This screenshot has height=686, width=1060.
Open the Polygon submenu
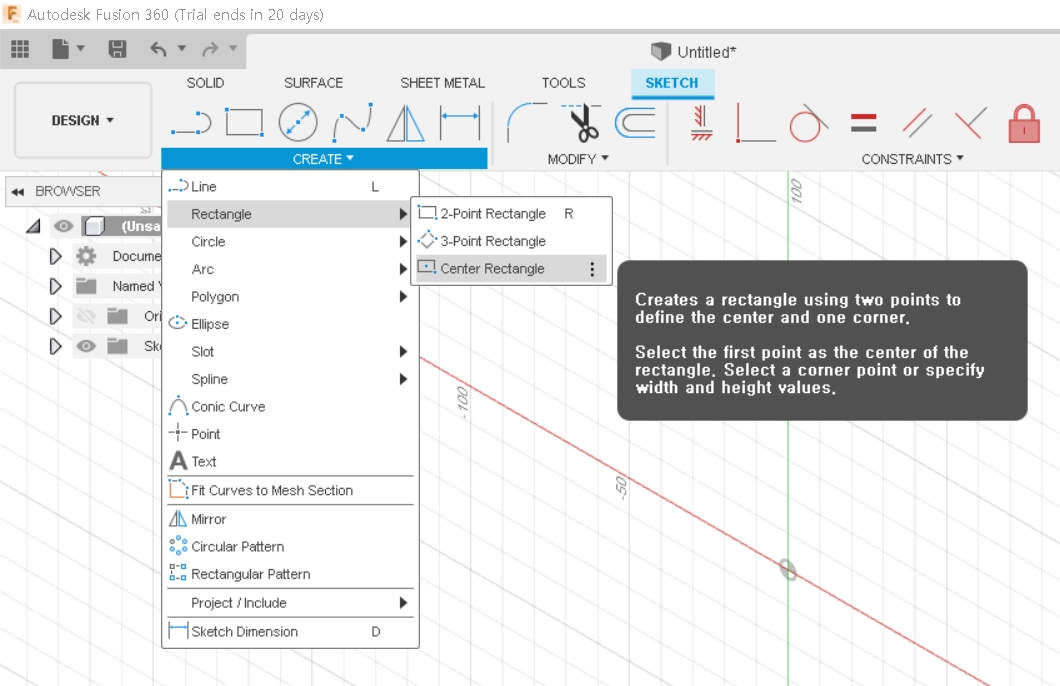(290, 297)
